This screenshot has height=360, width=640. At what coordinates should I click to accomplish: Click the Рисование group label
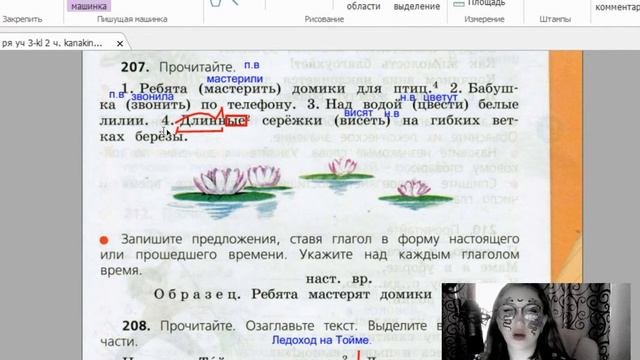point(324,19)
